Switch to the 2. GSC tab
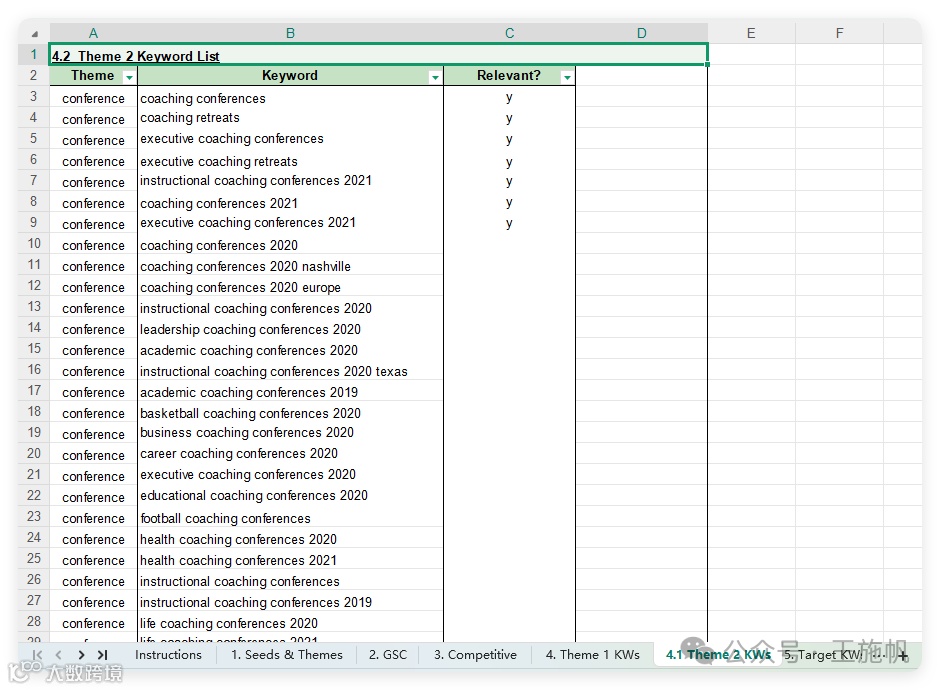The image size is (940, 690). coord(387,655)
